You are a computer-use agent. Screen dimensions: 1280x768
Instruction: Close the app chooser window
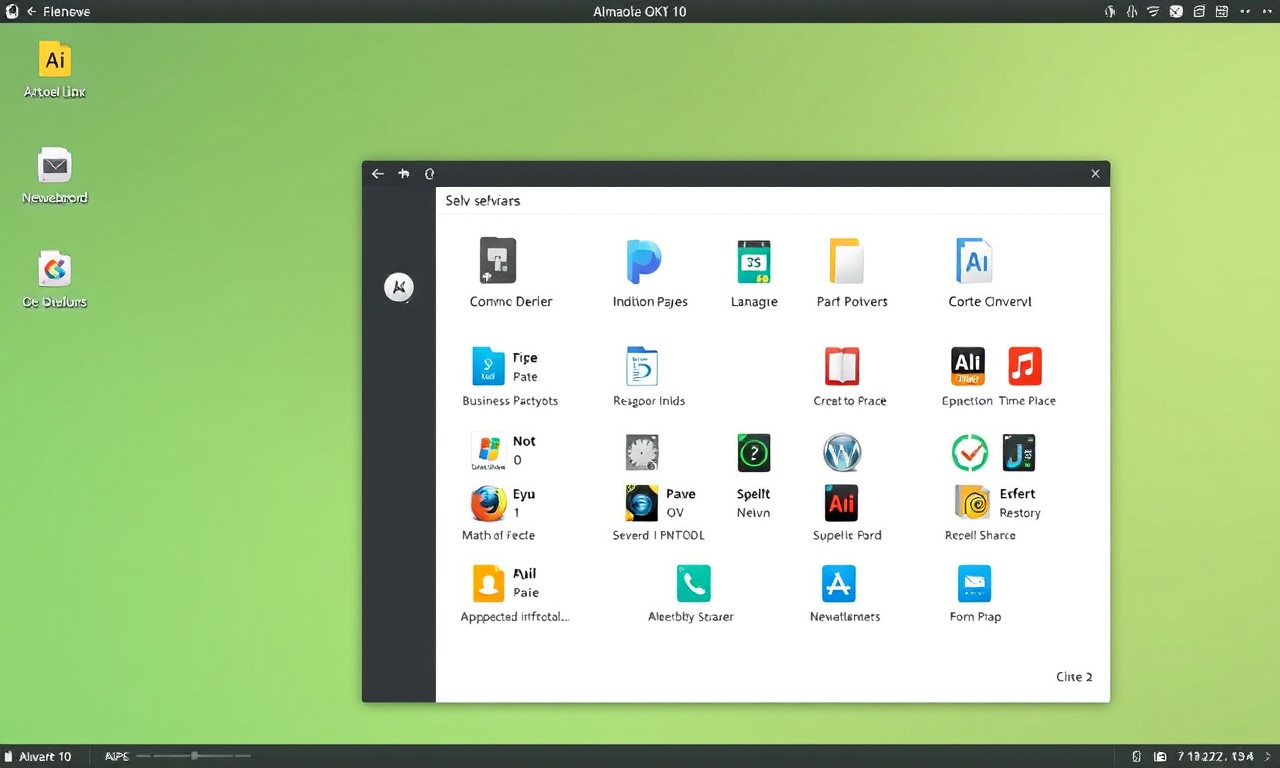tap(1095, 174)
